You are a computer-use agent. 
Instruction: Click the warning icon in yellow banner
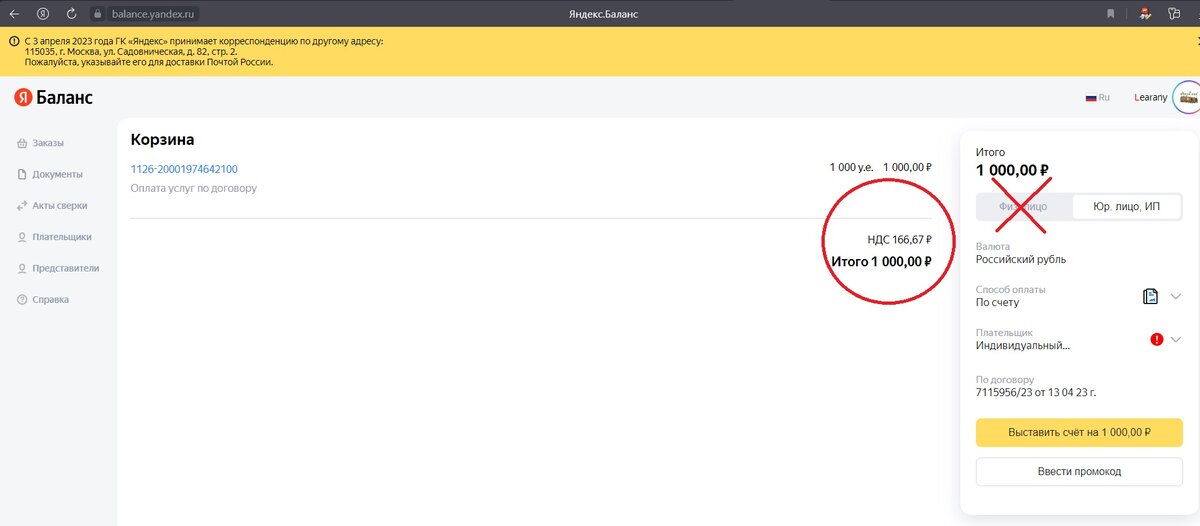[14, 41]
